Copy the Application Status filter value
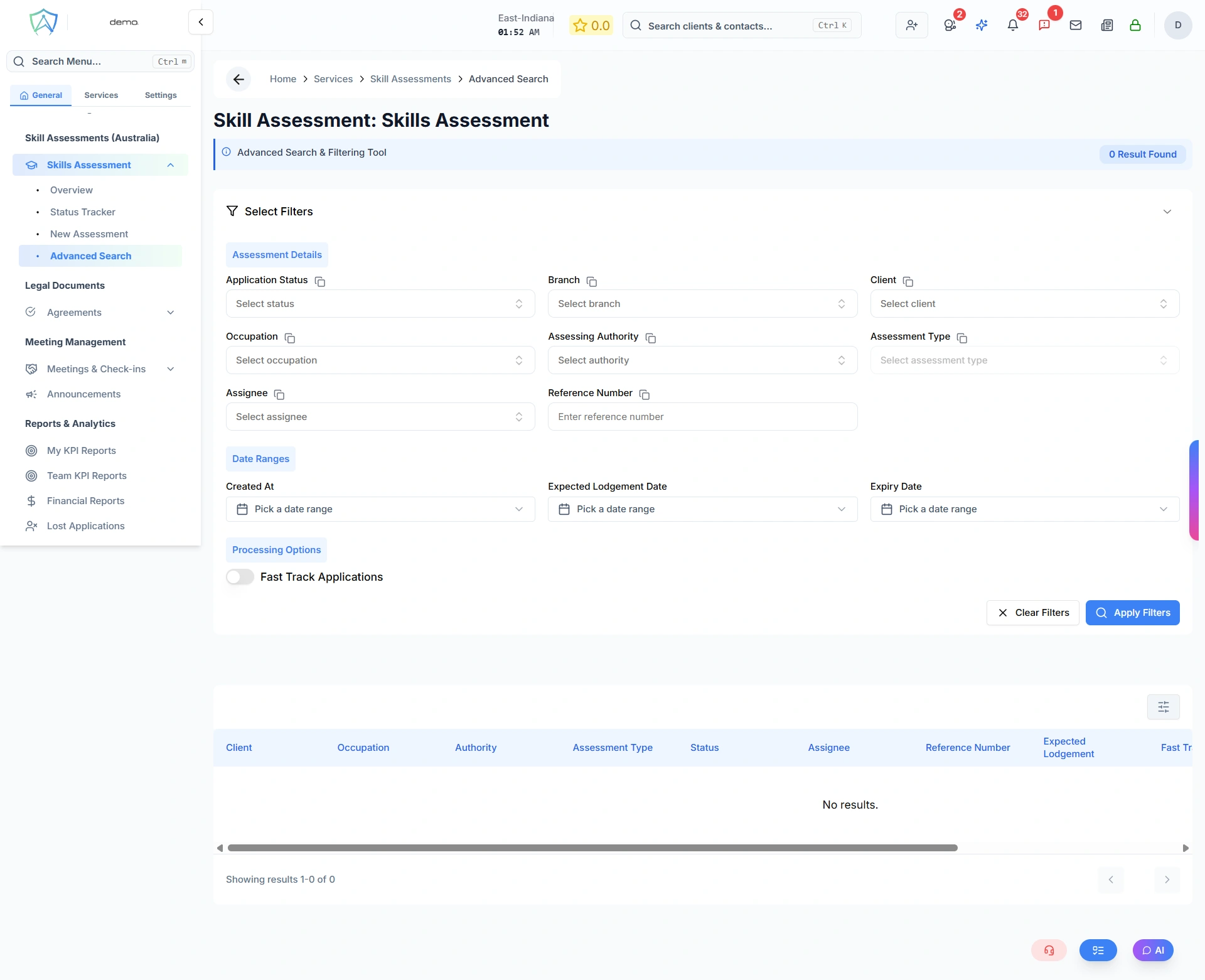The height and width of the screenshot is (980, 1205). pos(319,282)
